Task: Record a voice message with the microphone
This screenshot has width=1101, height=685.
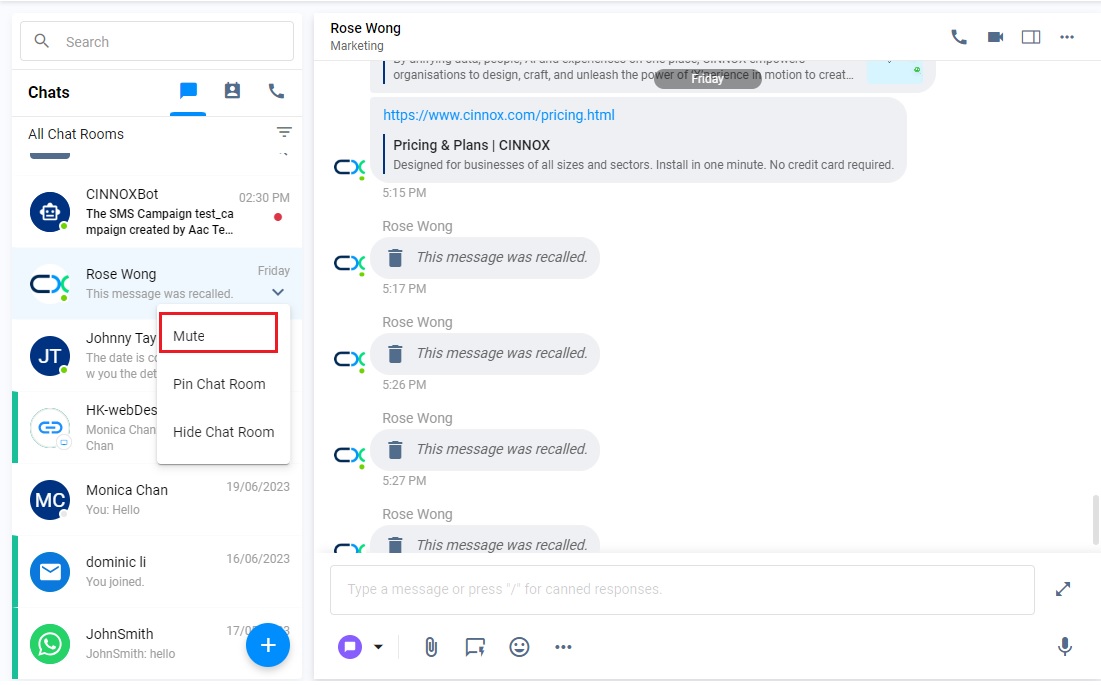Action: (1064, 646)
